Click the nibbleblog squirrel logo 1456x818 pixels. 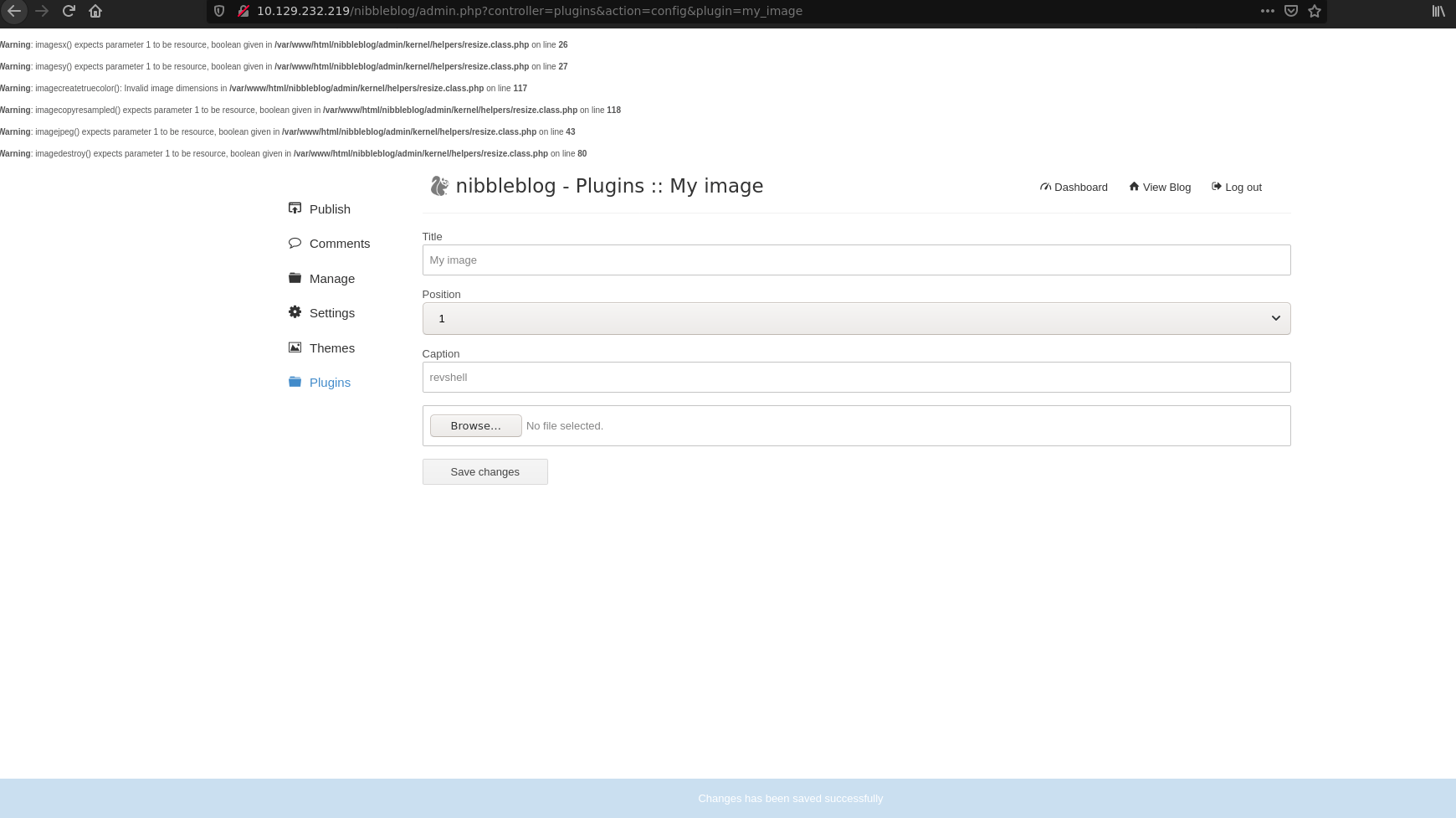(x=439, y=186)
